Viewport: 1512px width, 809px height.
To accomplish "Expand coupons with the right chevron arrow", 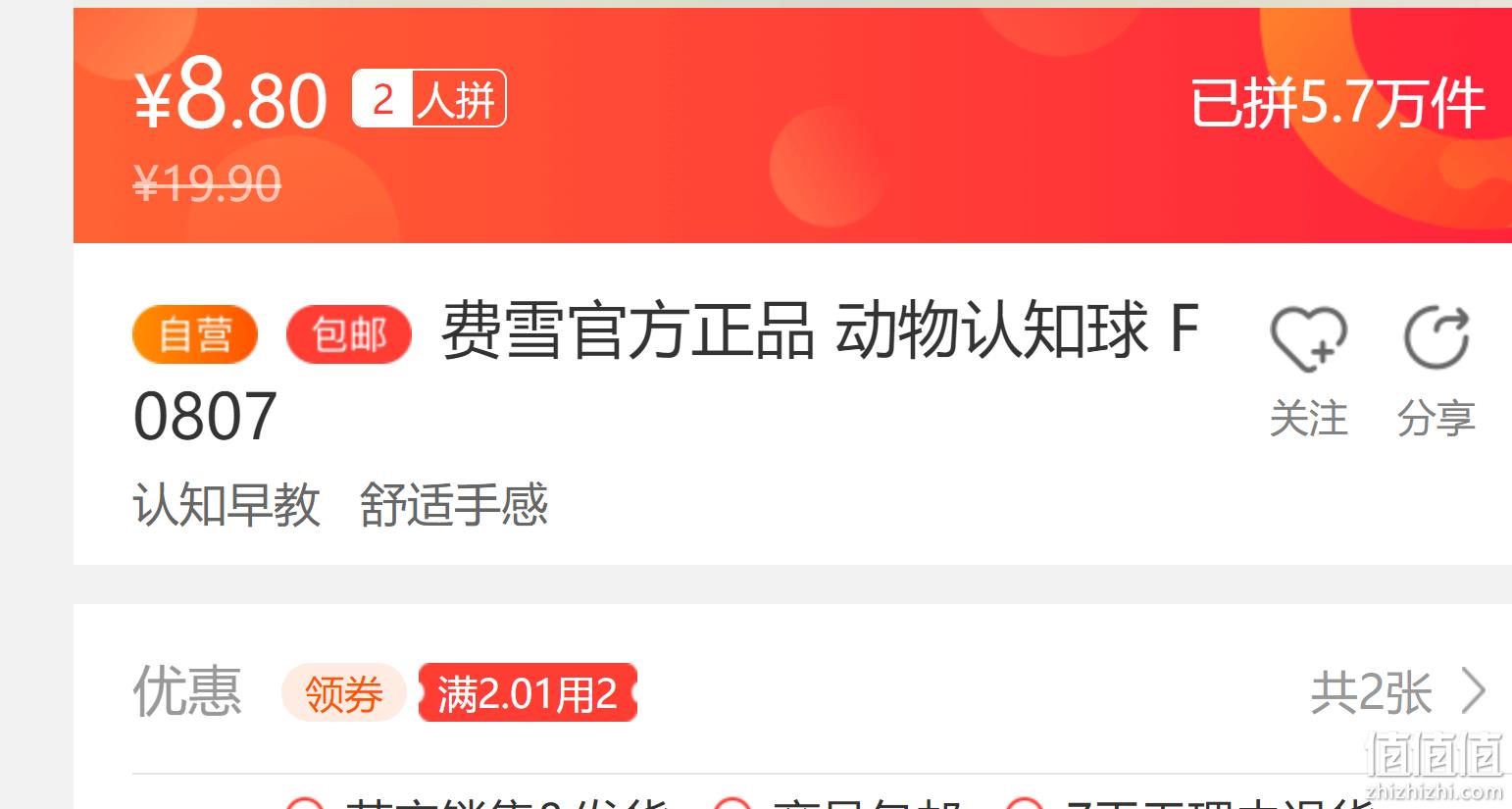I will [1475, 691].
